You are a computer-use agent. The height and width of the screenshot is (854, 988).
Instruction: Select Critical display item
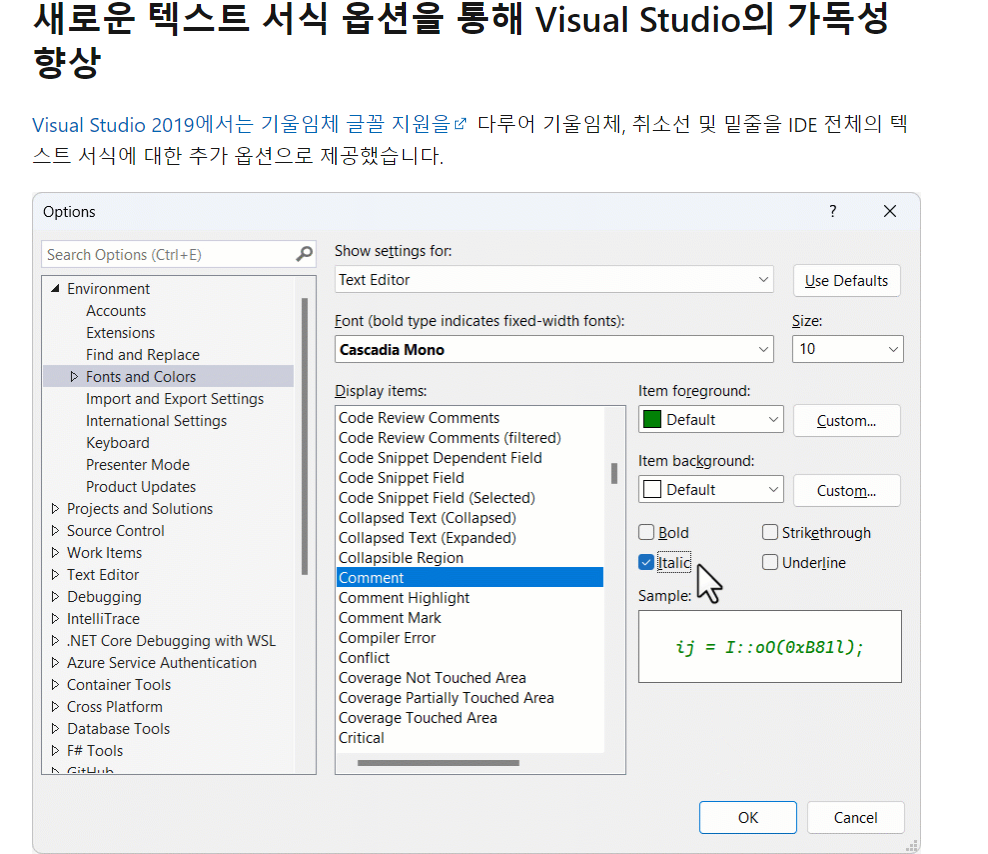point(361,738)
